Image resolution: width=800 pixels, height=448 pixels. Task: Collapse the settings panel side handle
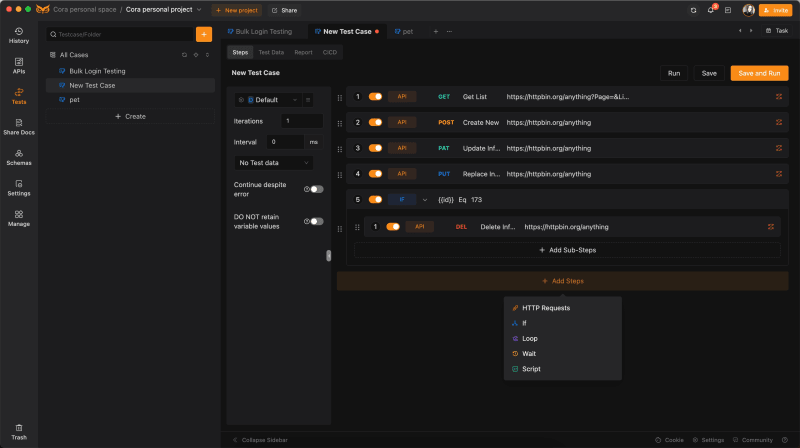(329, 255)
